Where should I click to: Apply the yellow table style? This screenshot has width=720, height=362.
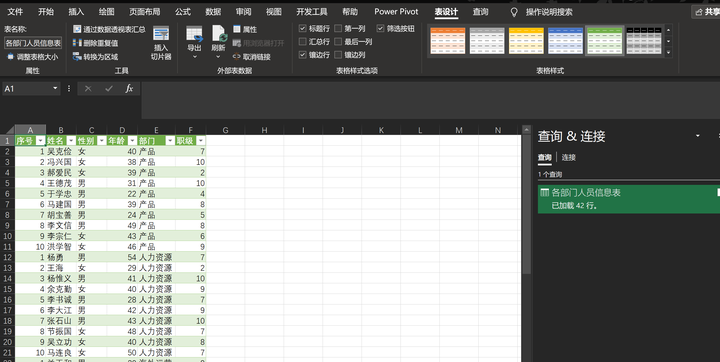click(526, 41)
